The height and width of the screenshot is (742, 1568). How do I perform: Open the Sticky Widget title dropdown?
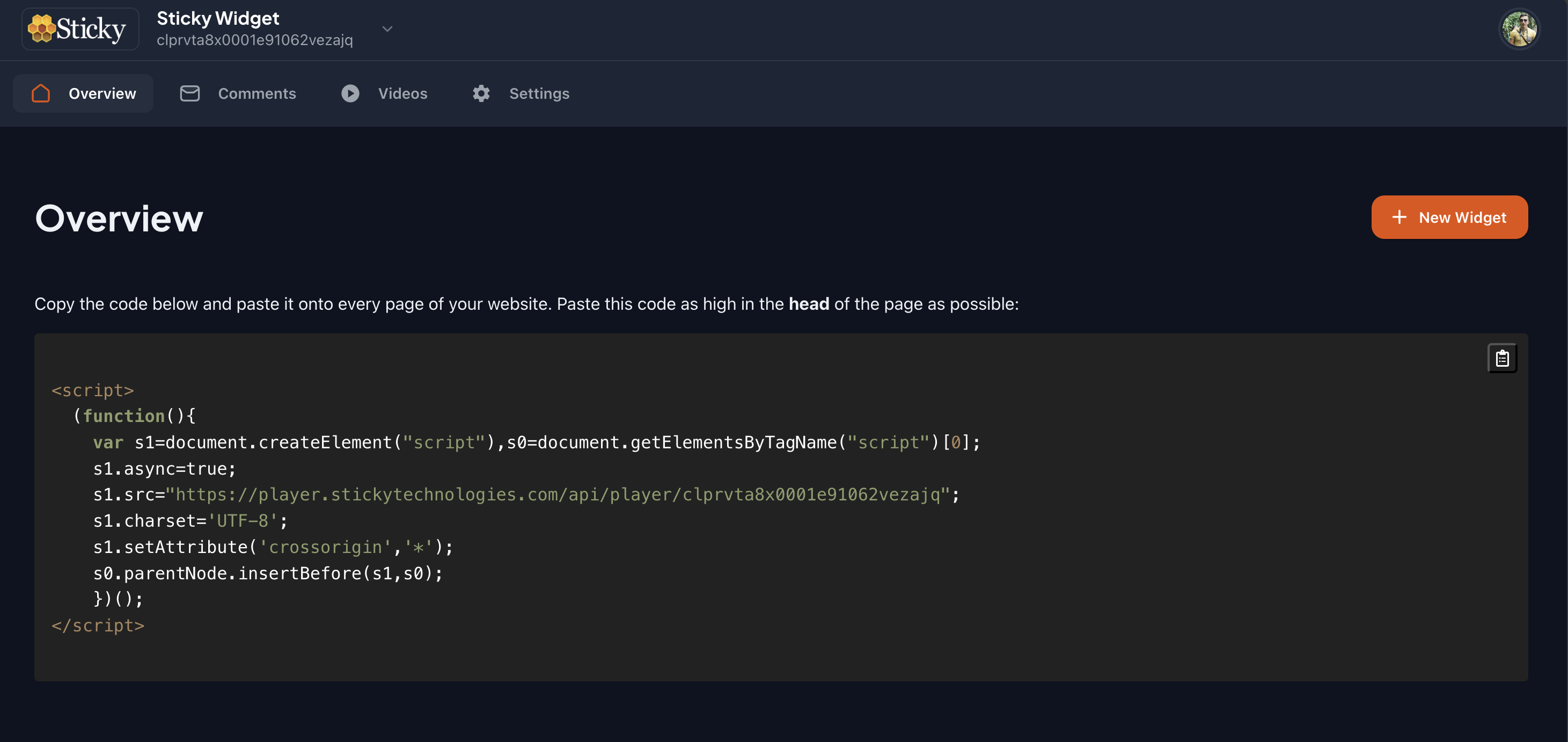tap(218, 18)
